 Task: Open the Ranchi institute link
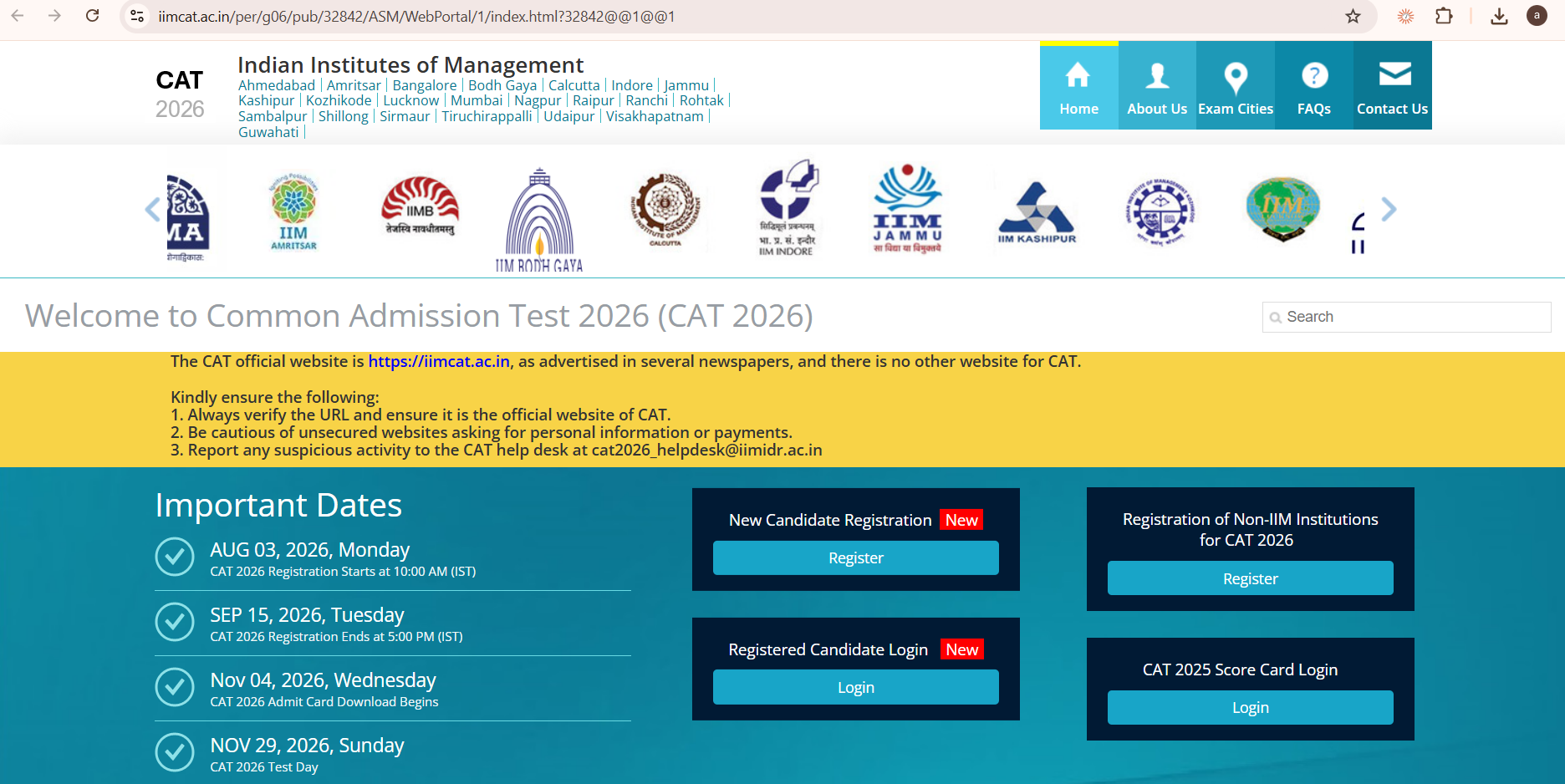tap(647, 100)
